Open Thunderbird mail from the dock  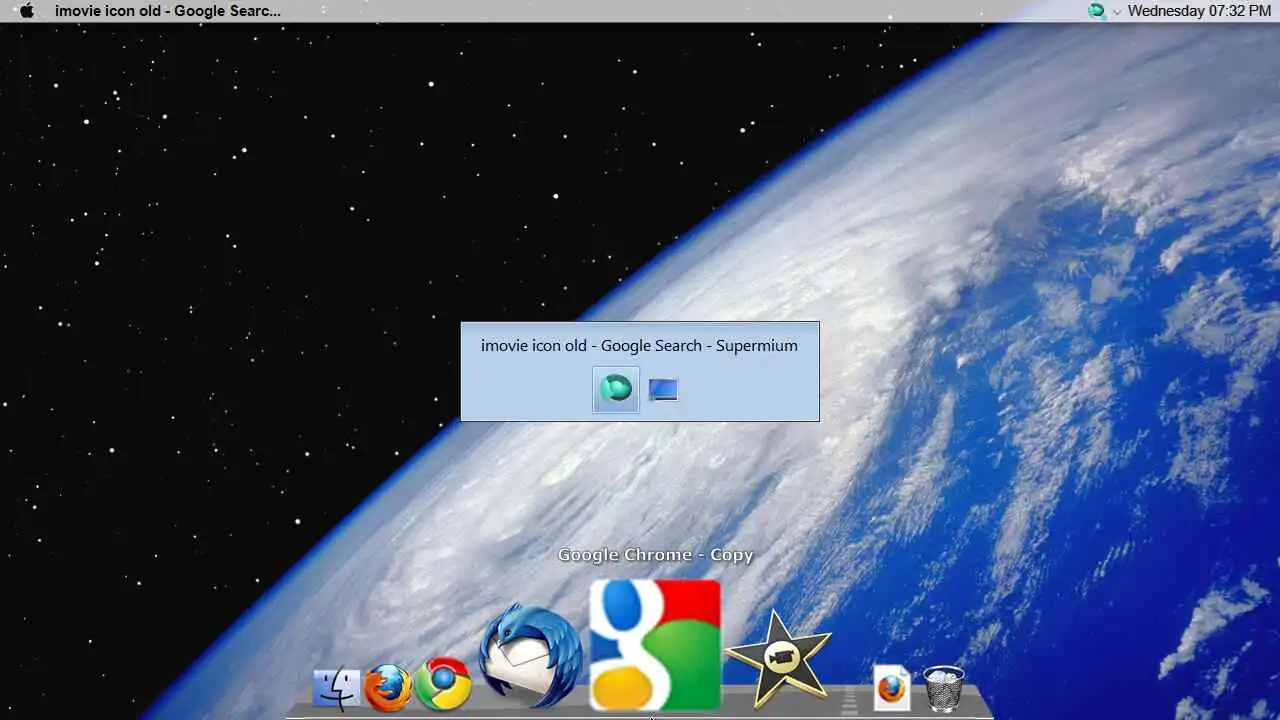click(x=530, y=655)
